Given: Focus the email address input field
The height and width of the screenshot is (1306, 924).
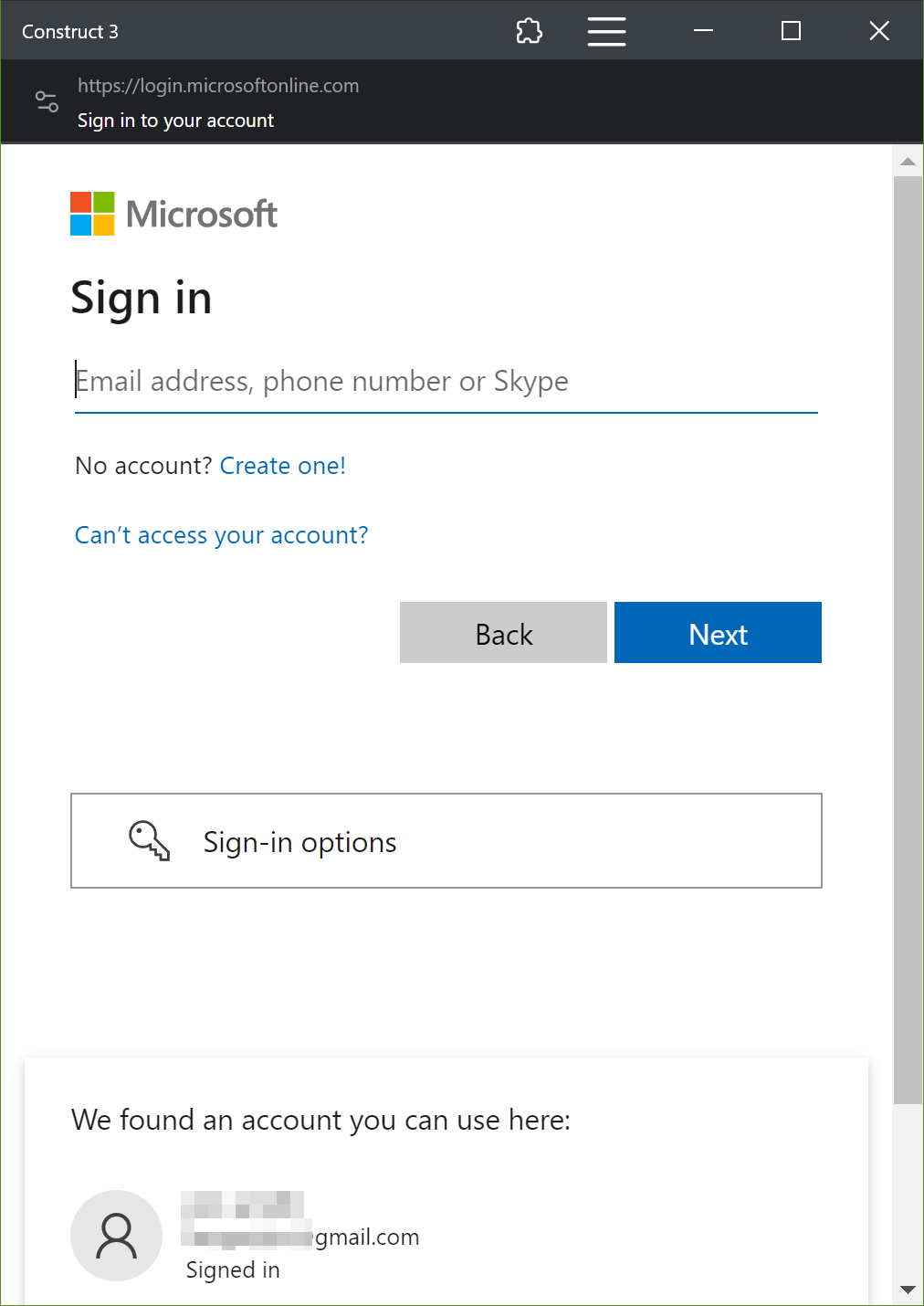Looking at the screenshot, I should click(x=446, y=382).
